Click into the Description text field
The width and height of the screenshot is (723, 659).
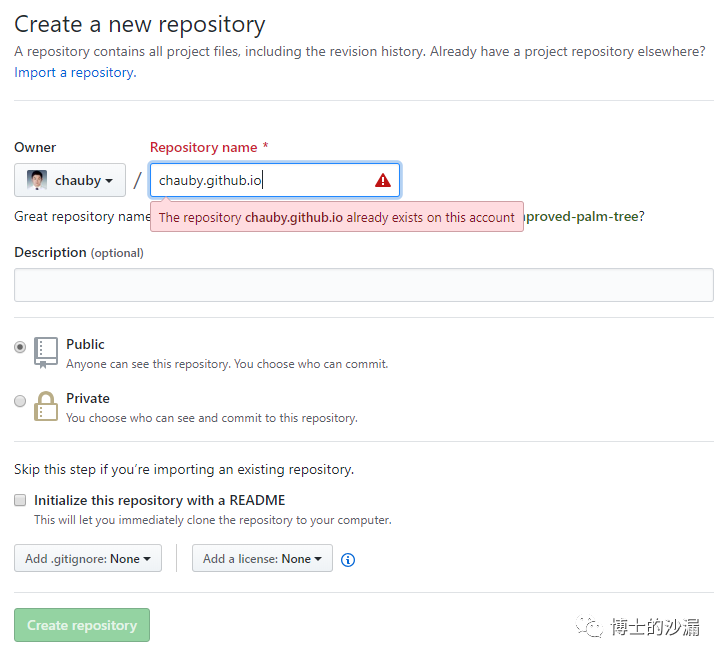[364, 285]
